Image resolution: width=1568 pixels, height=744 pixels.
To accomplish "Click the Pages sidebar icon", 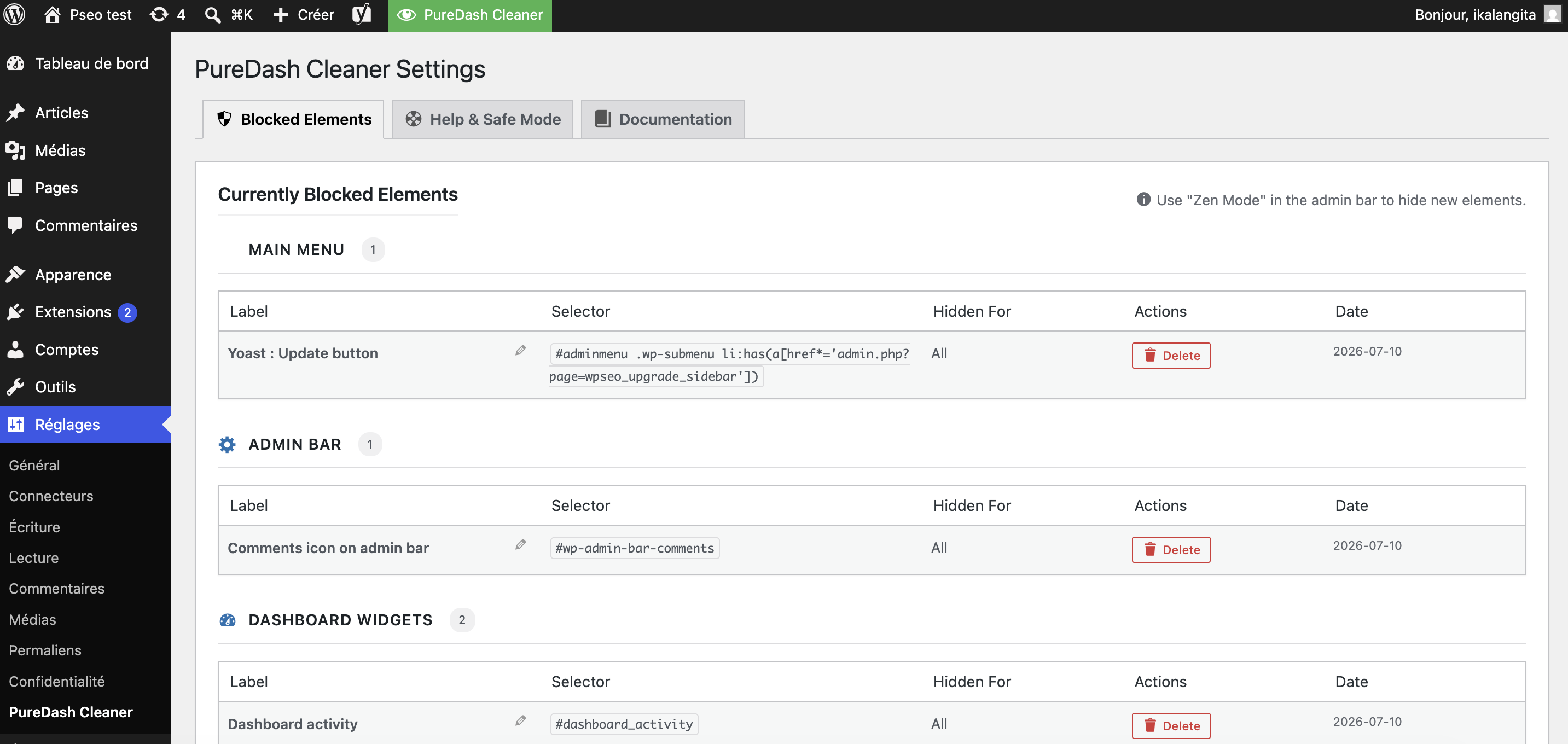I will (x=15, y=188).
